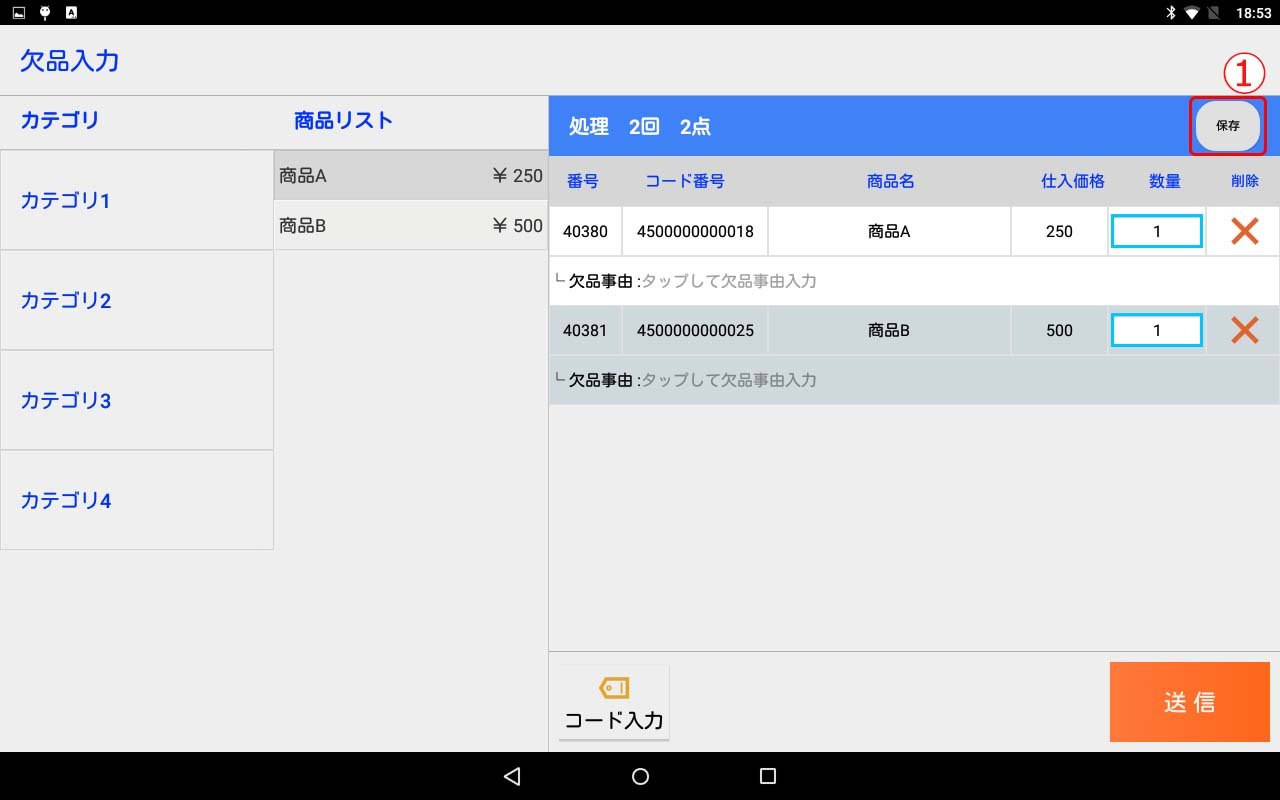This screenshot has width=1280, height=800.
Task: Click the 商品A name cell in the table
Action: coord(889,231)
